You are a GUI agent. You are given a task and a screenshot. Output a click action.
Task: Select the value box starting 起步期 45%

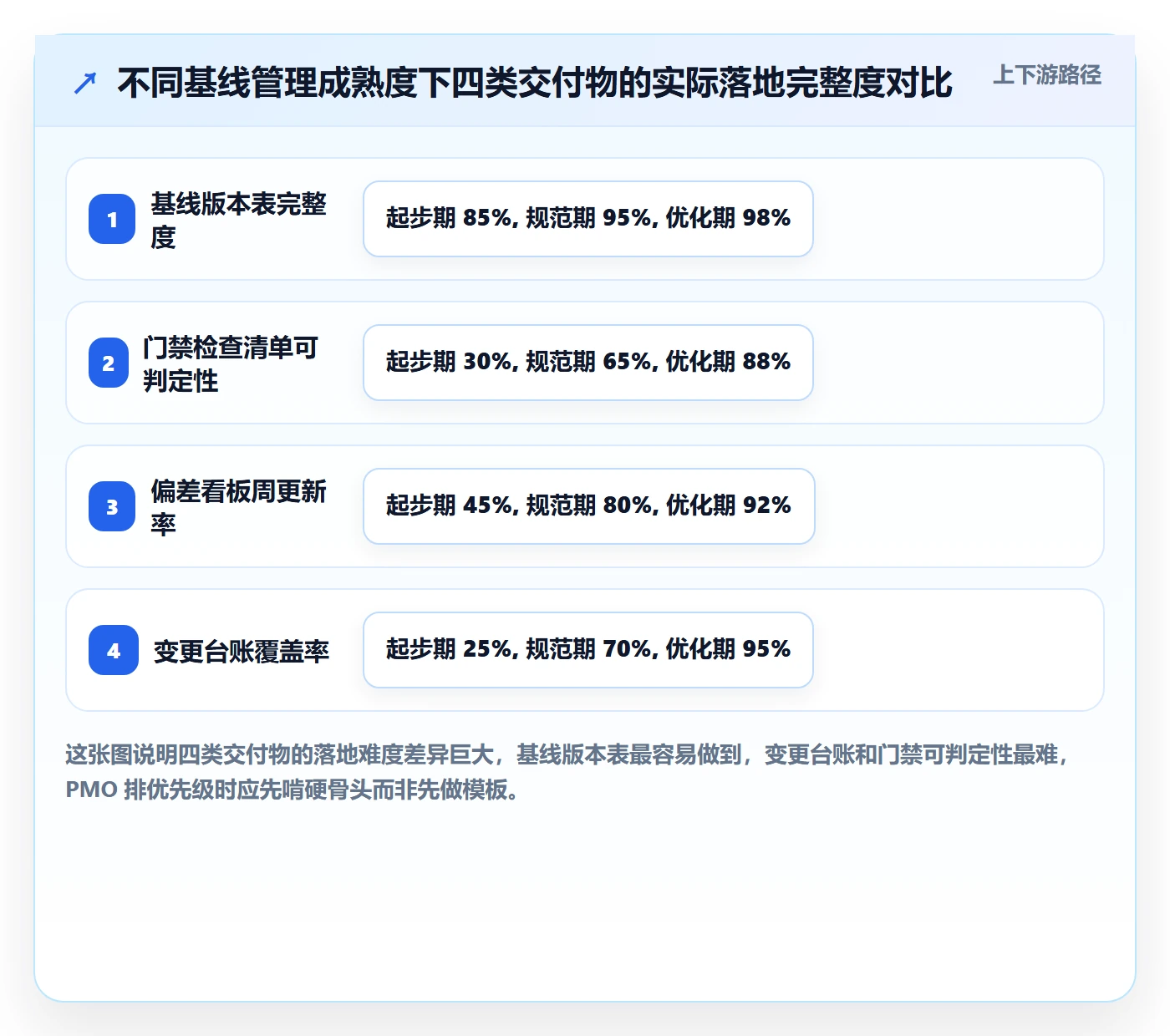tap(589, 506)
